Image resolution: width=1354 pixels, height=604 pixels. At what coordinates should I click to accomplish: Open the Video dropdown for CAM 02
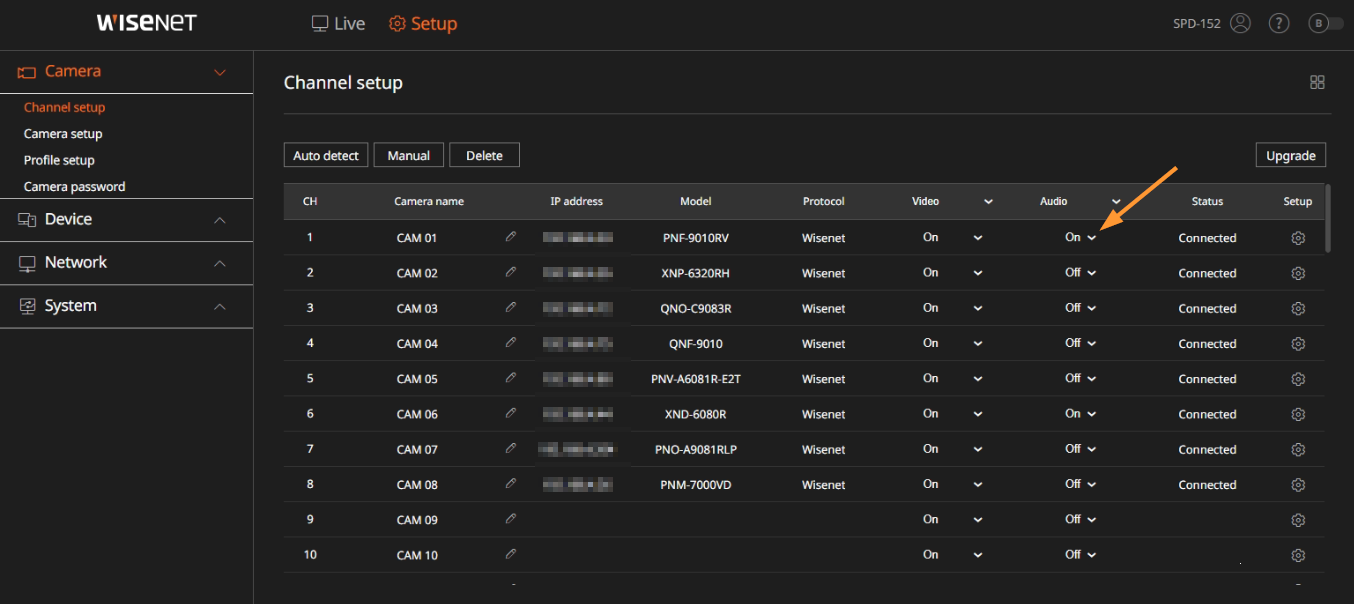coord(978,273)
